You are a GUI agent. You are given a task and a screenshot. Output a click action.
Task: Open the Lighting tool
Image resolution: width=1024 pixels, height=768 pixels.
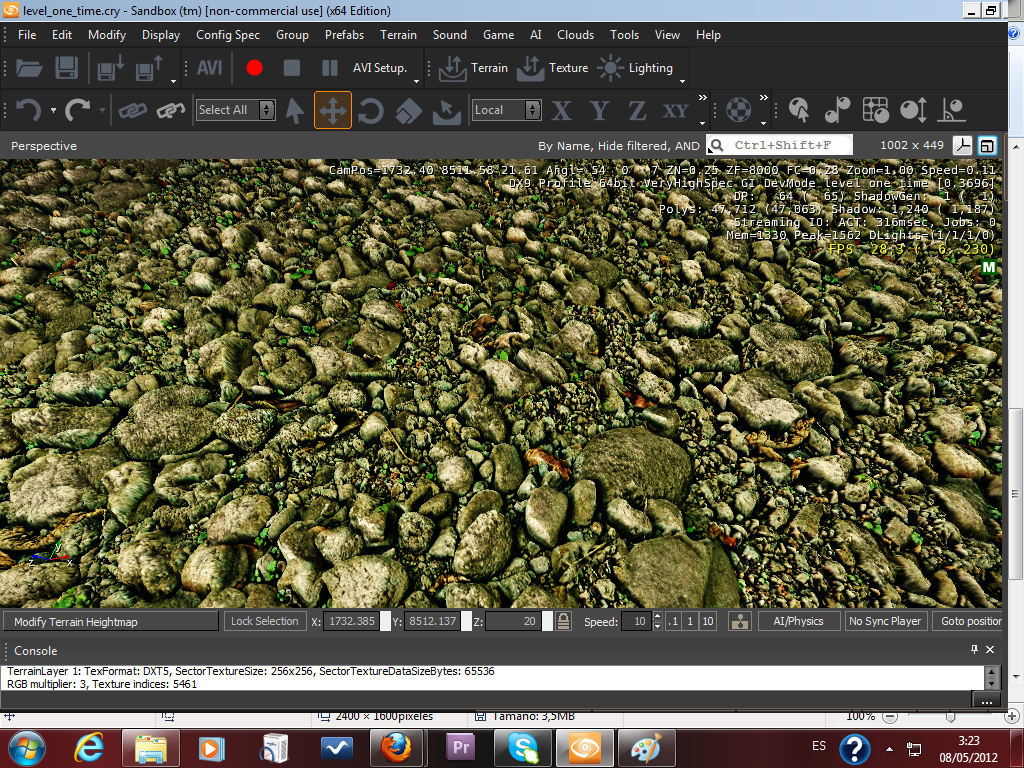click(636, 68)
